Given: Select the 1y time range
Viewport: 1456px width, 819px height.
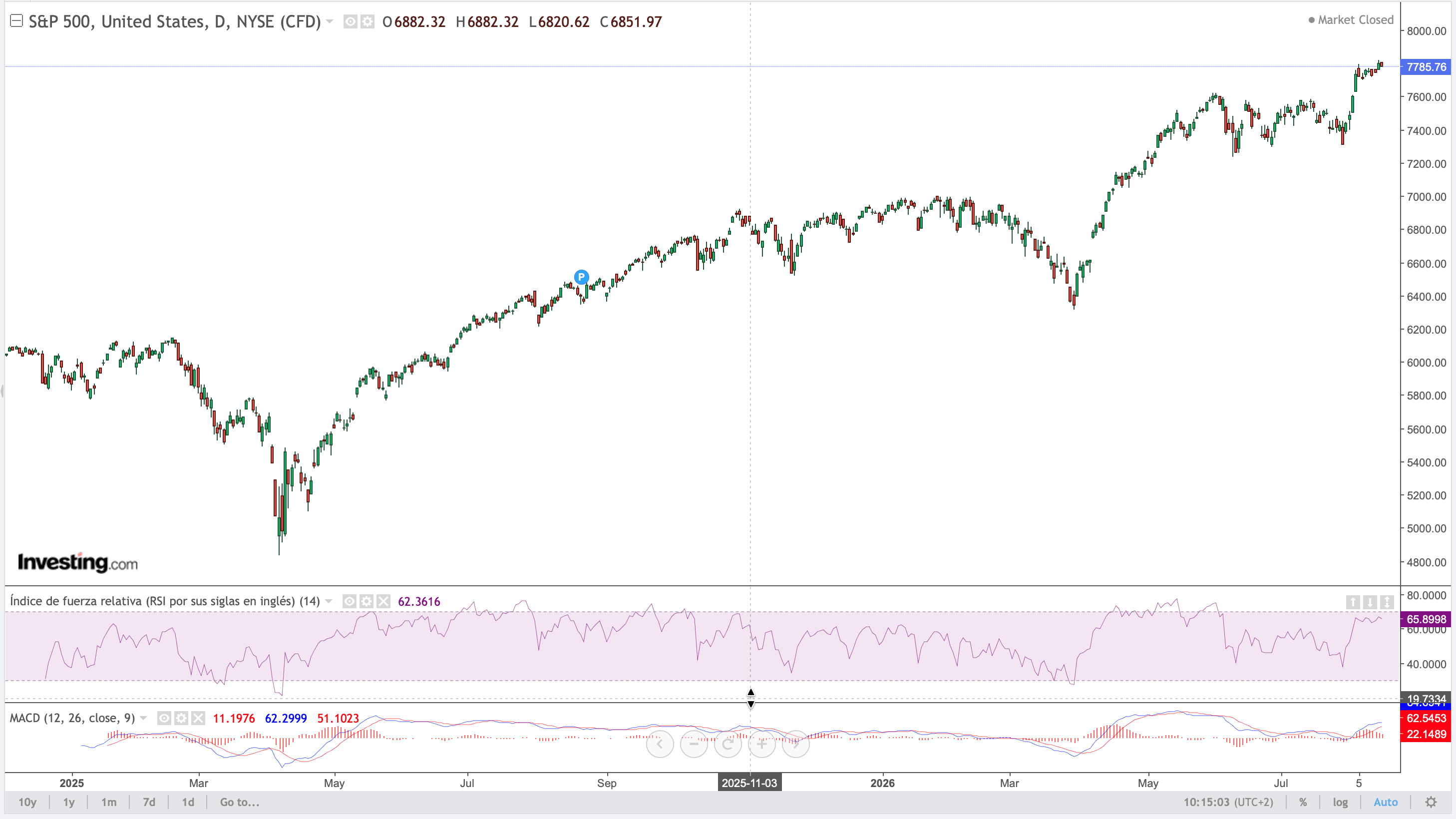Looking at the screenshot, I should [x=68, y=802].
